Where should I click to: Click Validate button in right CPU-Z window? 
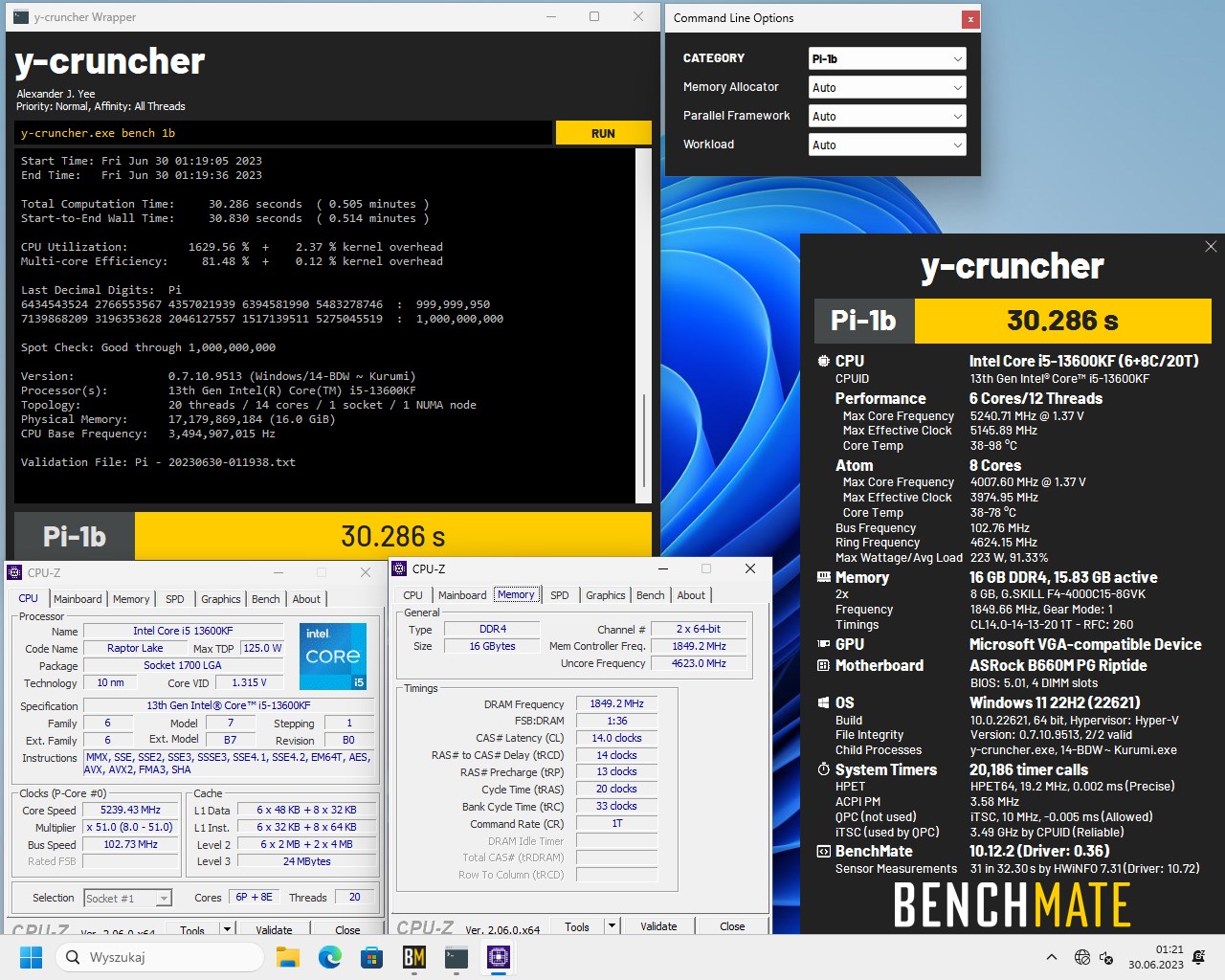click(658, 926)
